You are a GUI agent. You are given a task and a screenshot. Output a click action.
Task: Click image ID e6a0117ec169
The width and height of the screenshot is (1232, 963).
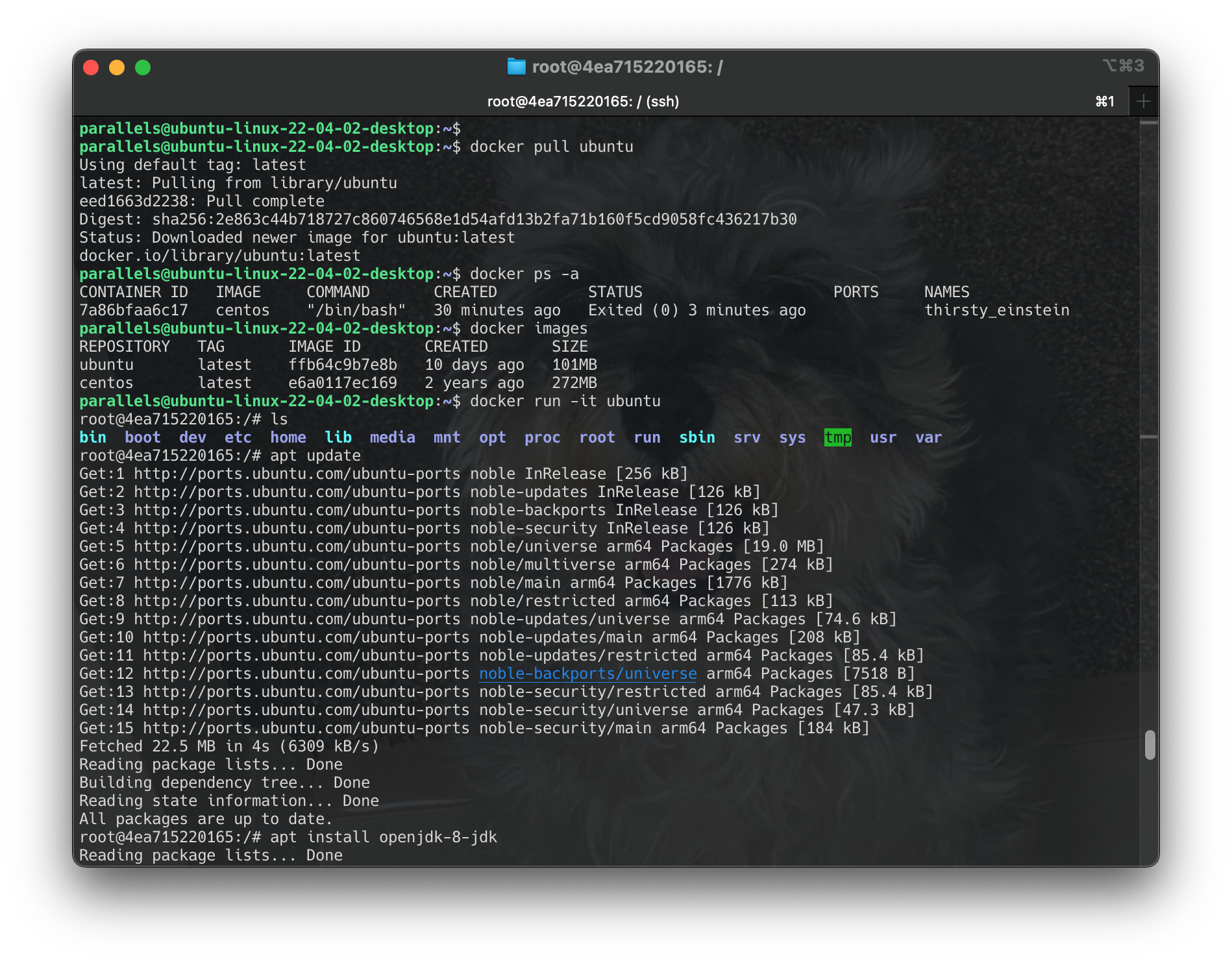[x=343, y=383]
